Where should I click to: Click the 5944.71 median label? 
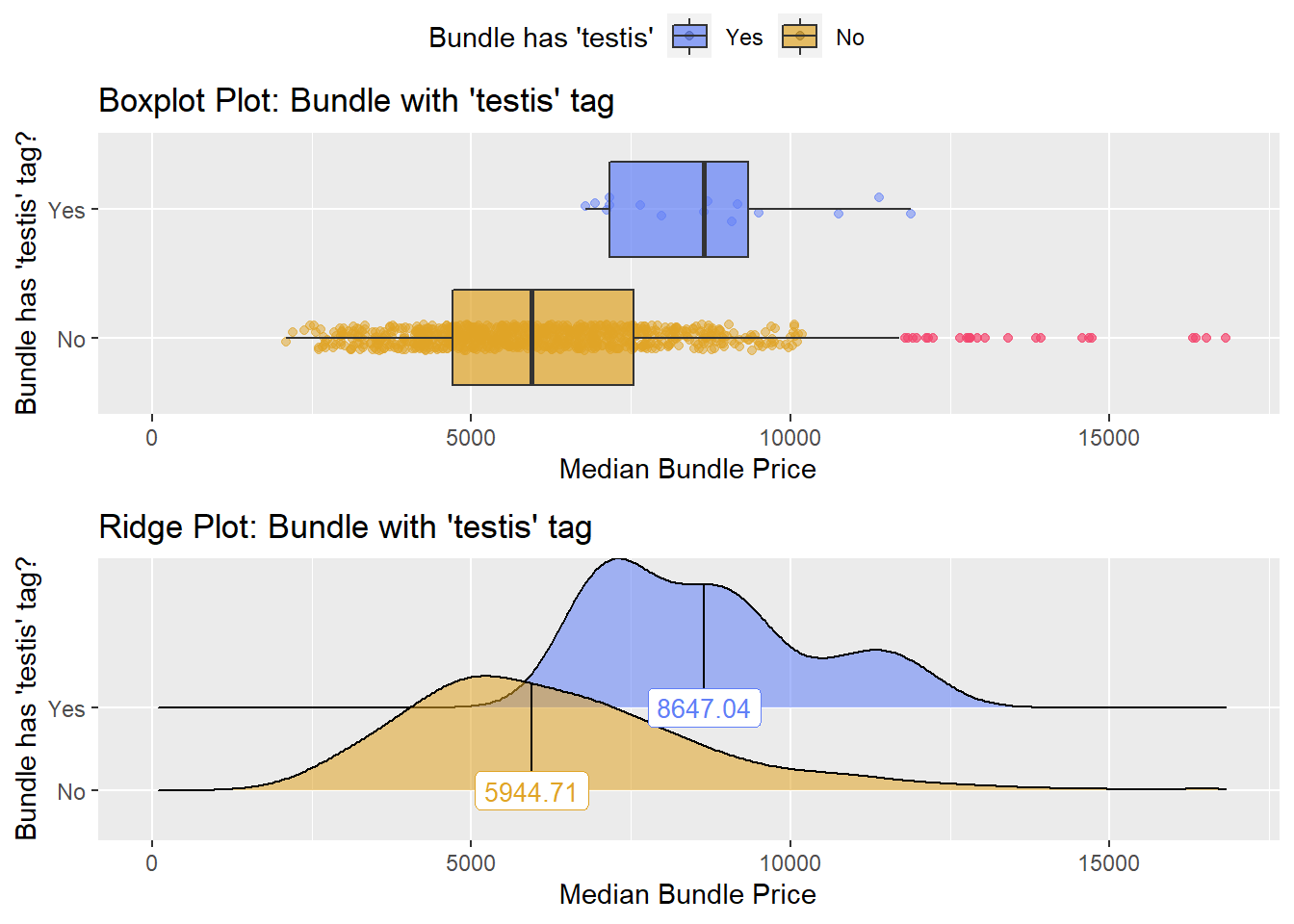[x=531, y=792]
